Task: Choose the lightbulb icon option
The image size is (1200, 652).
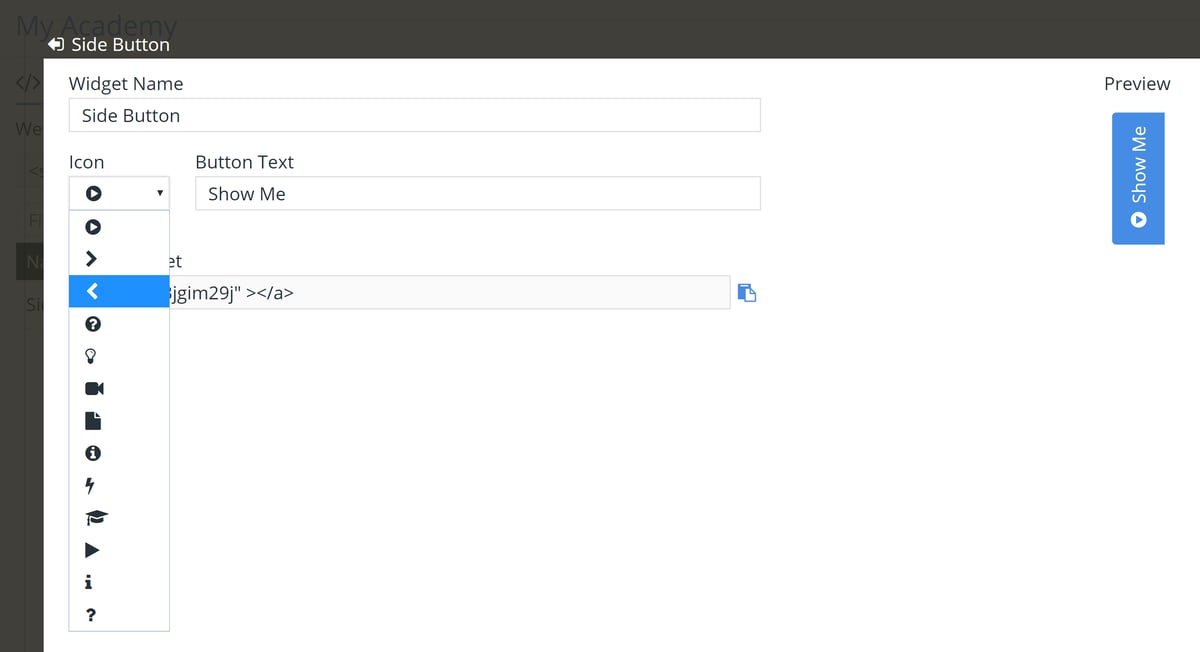Action: coord(93,356)
